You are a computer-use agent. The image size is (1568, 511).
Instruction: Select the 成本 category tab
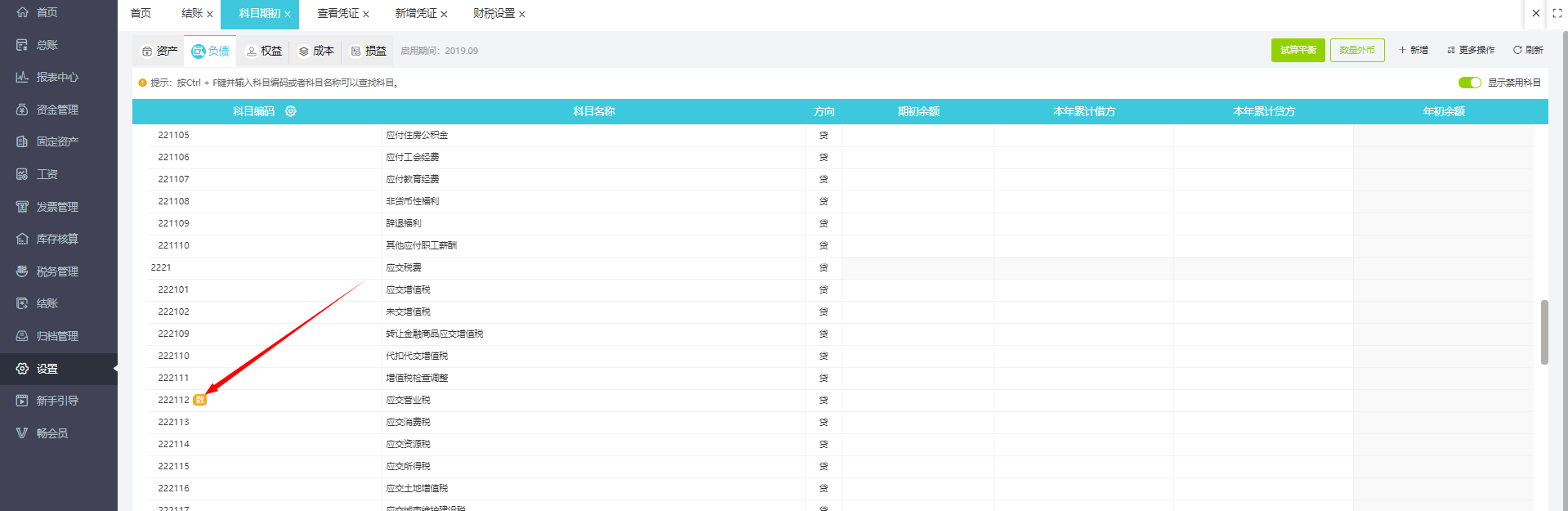pyautogui.click(x=316, y=51)
